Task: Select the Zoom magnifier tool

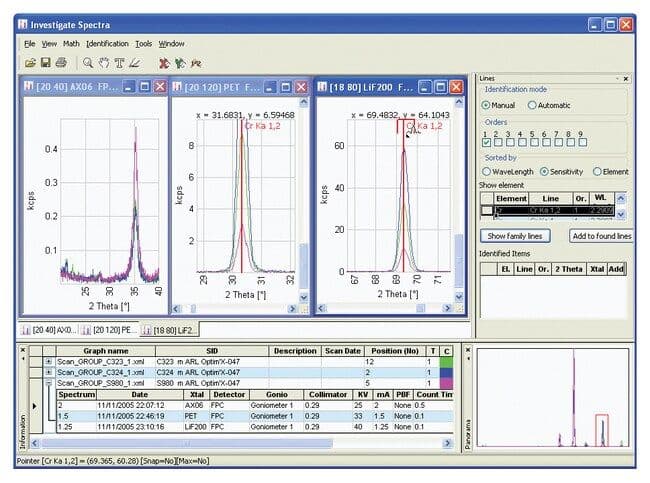Action: 88,63
